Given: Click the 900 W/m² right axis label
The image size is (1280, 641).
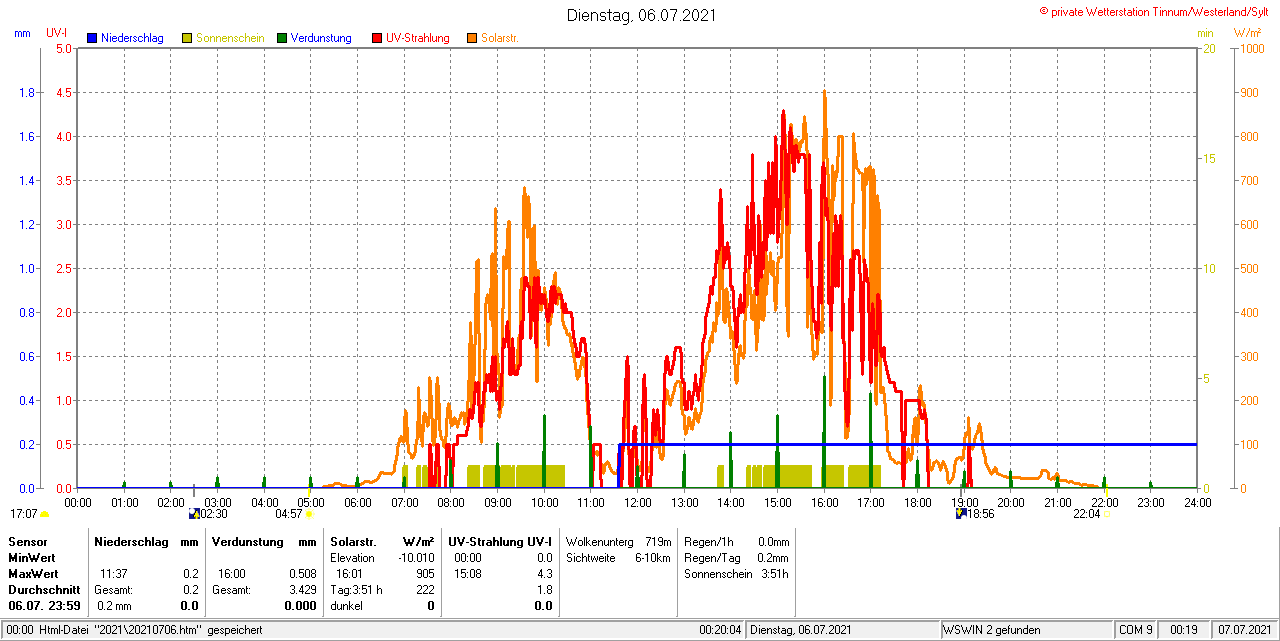Looking at the screenshot, I should (1248, 93).
